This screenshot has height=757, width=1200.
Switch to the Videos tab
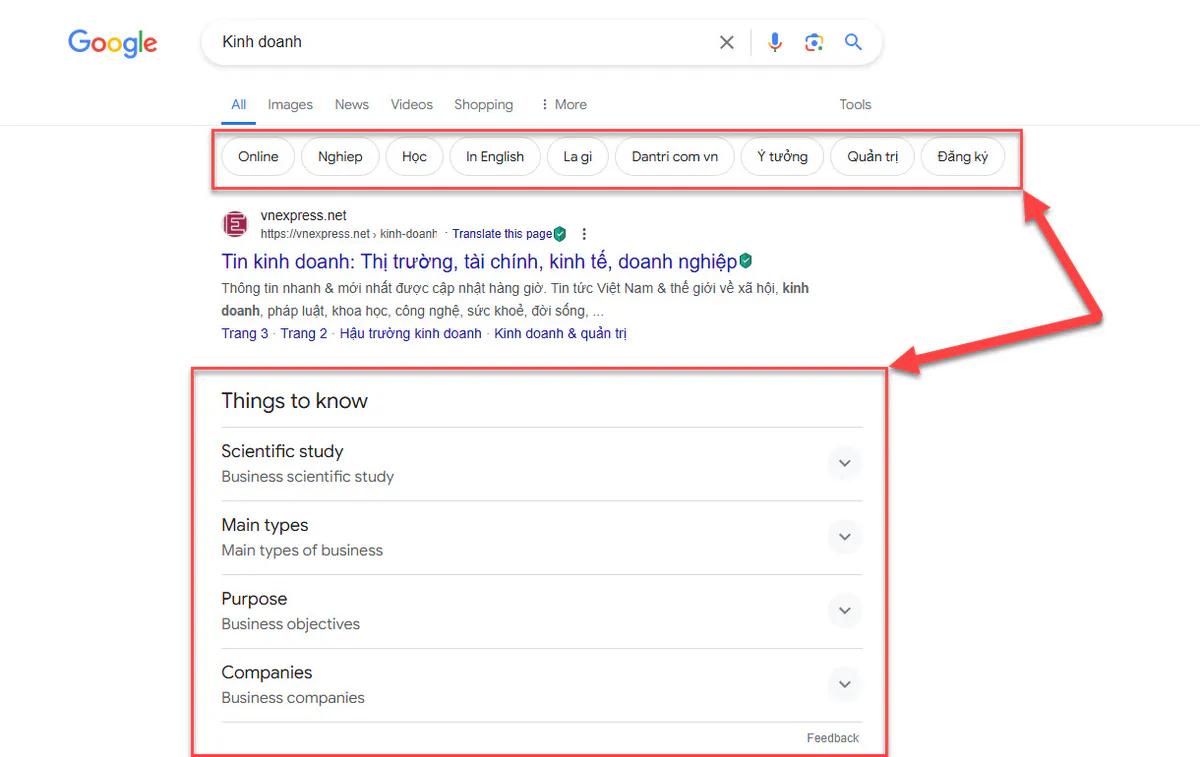[412, 104]
